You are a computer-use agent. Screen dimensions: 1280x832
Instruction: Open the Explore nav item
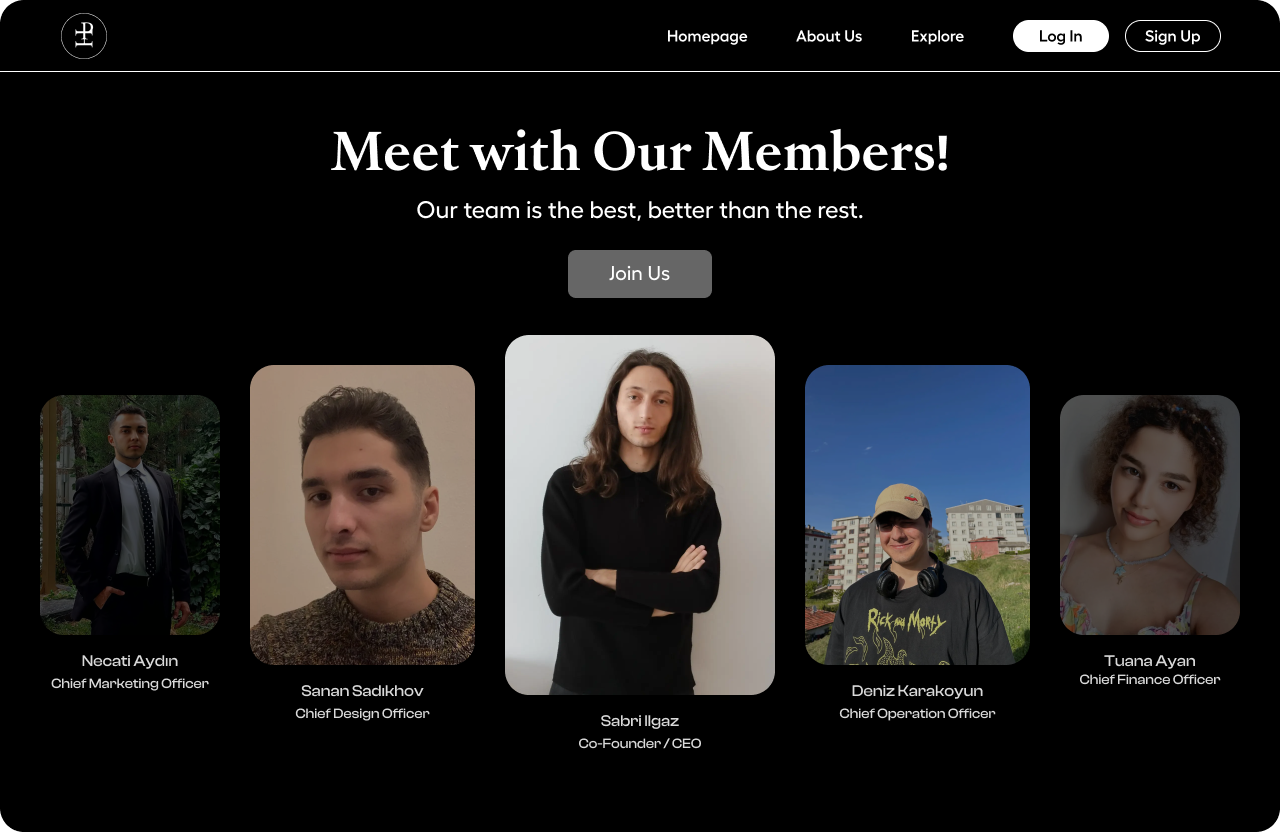coord(937,36)
